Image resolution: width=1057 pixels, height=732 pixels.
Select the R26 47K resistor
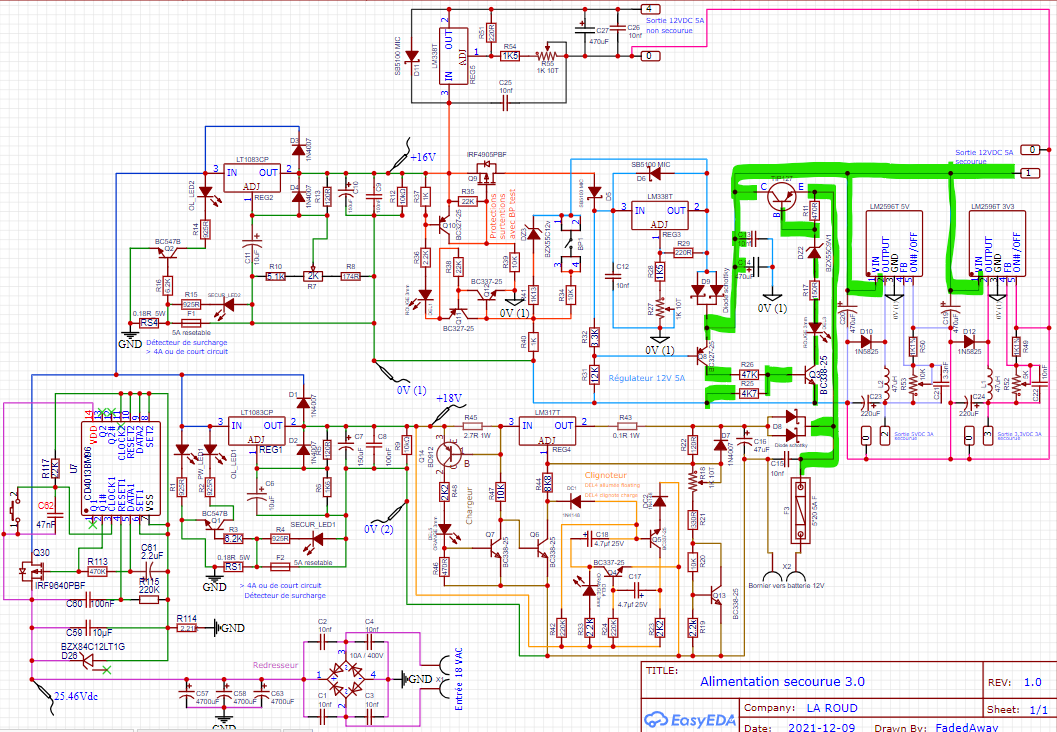tap(749, 374)
